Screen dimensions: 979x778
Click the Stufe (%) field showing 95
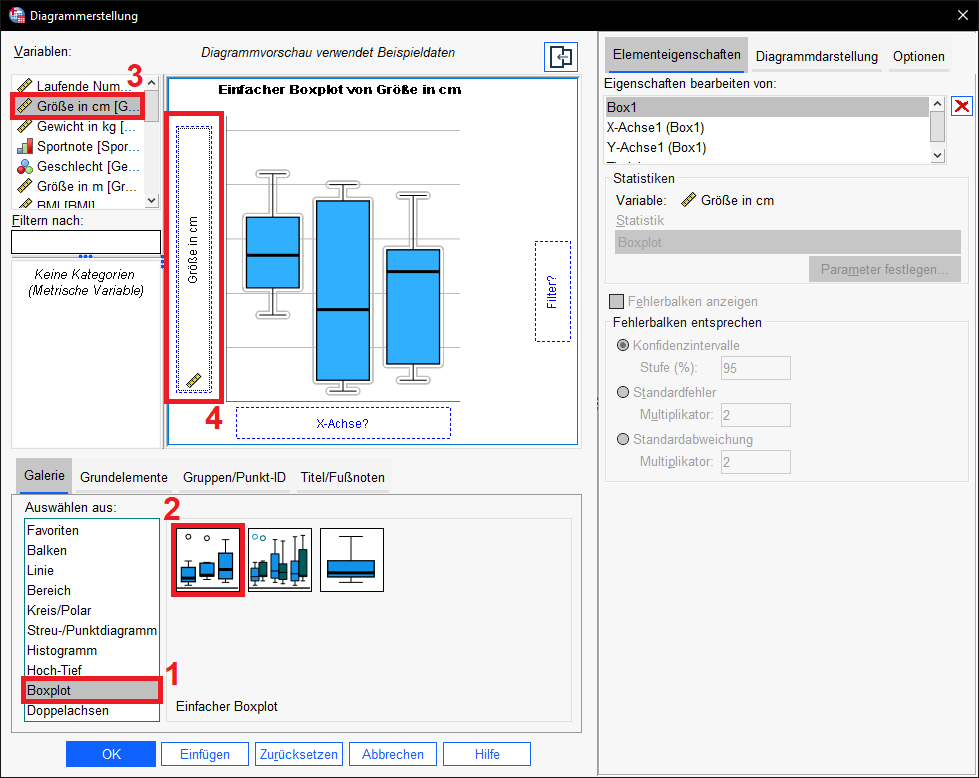[755, 368]
